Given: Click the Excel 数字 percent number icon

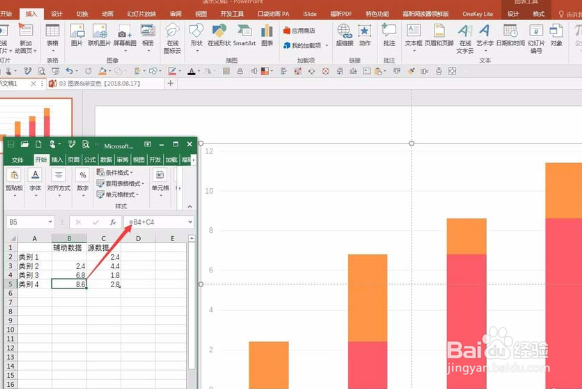Looking at the screenshot, I should tap(83, 175).
